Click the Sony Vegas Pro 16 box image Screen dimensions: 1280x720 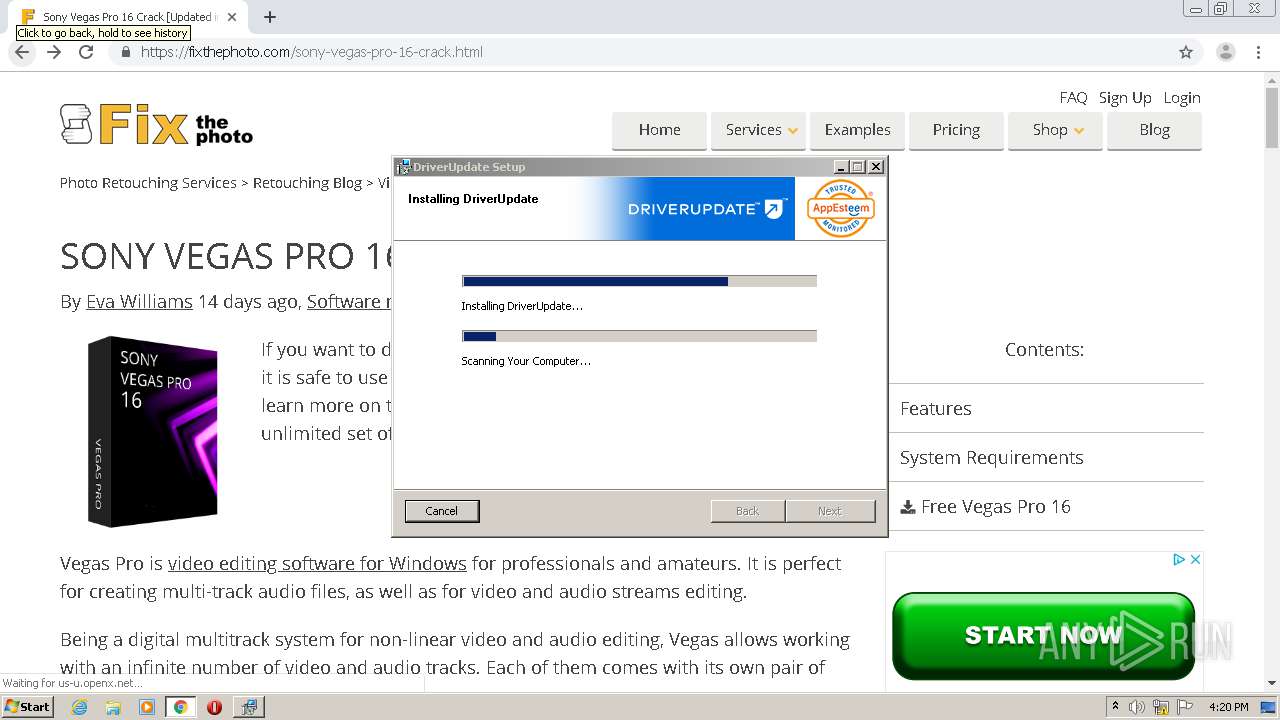point(153,431)
